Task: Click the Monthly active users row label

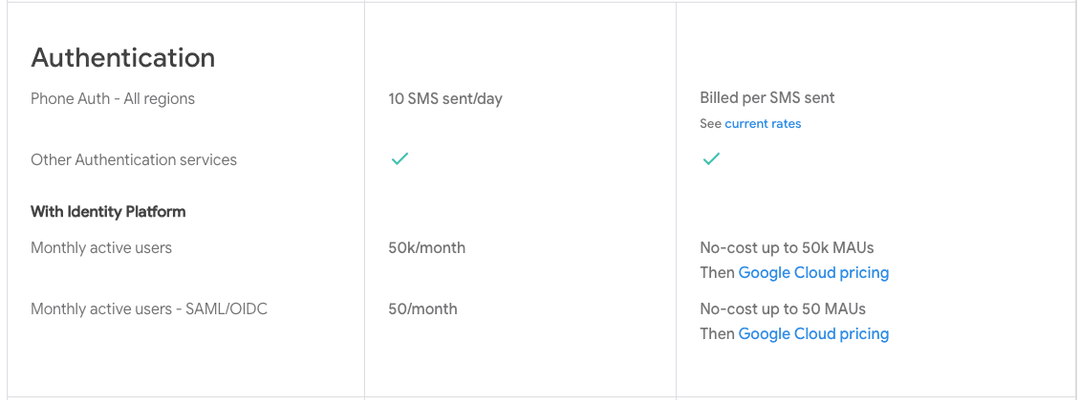Action: point(101,248)
